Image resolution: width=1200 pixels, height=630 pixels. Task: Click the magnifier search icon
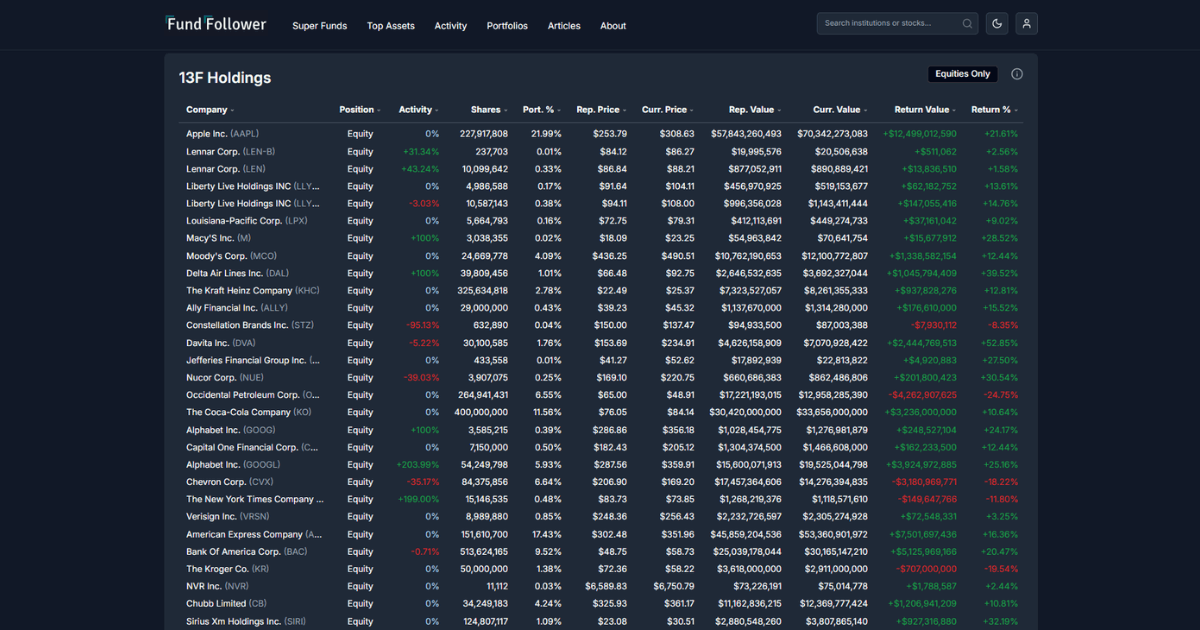click(x=967, y=23)
